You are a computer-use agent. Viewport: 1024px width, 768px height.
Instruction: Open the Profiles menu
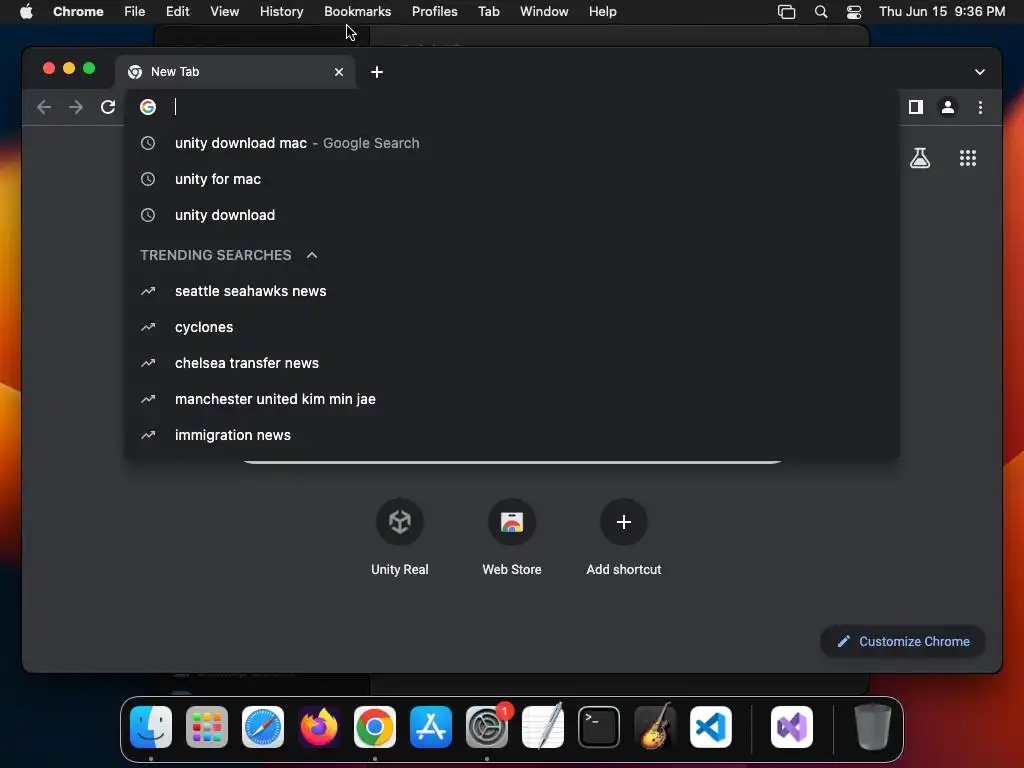click(434, 12)
